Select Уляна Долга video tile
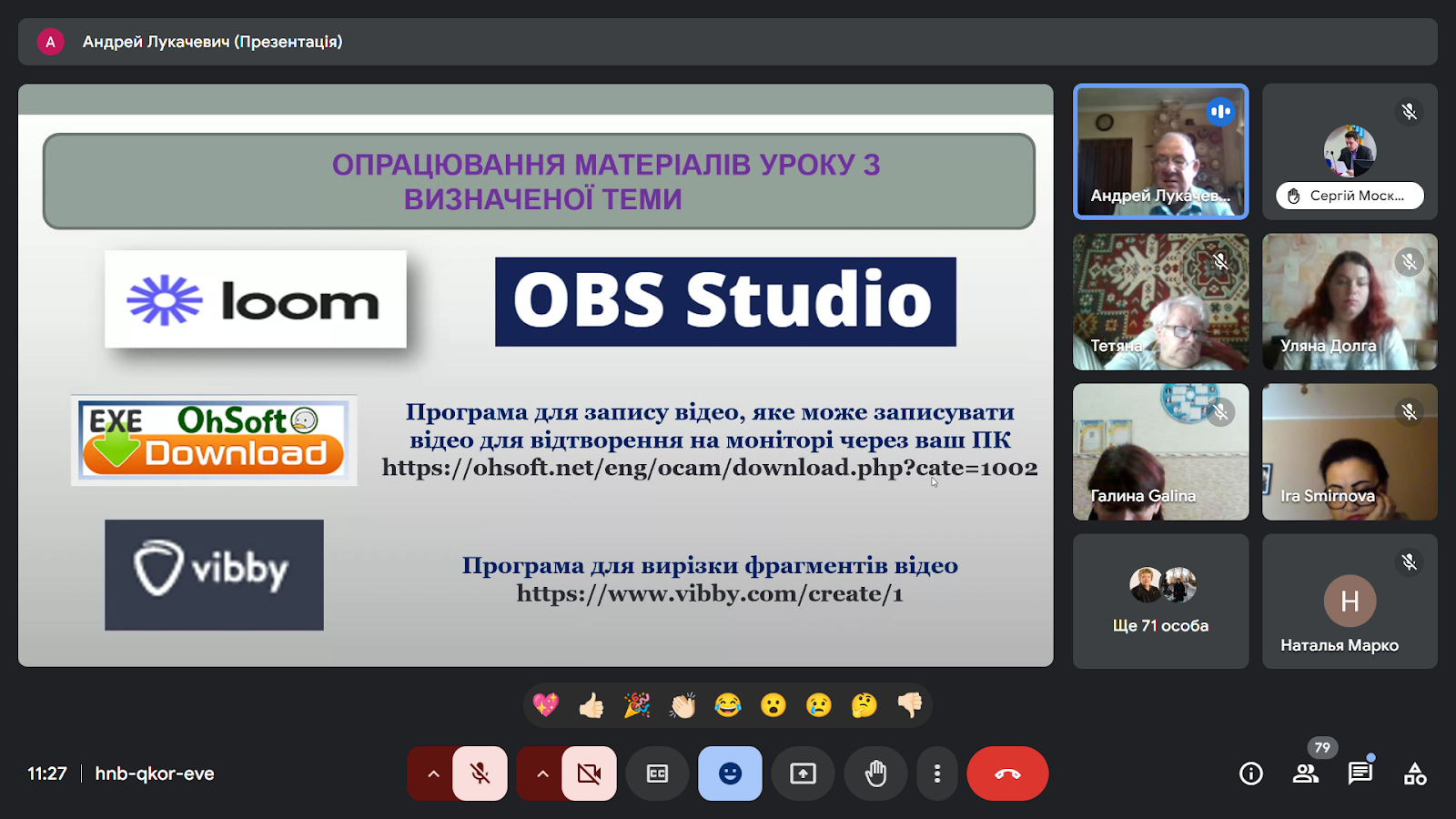The image size is (1456, 819). coord(1350,302)
